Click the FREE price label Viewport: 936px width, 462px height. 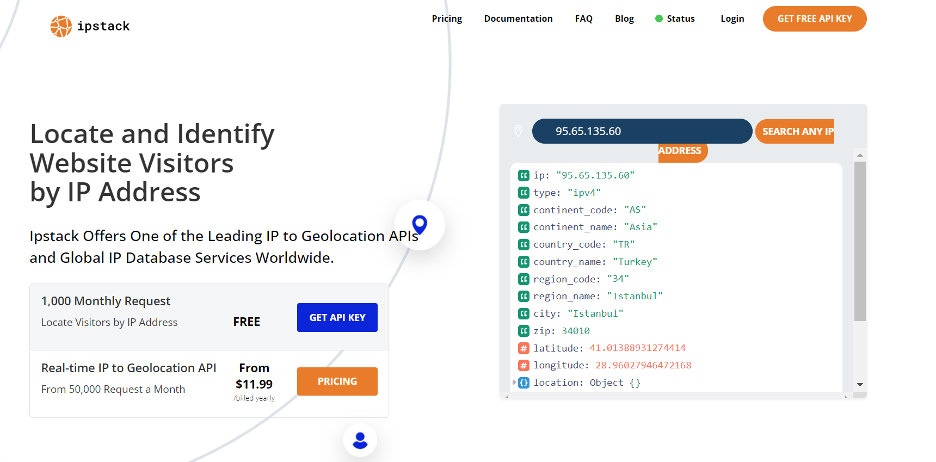(x=247, y=322)
